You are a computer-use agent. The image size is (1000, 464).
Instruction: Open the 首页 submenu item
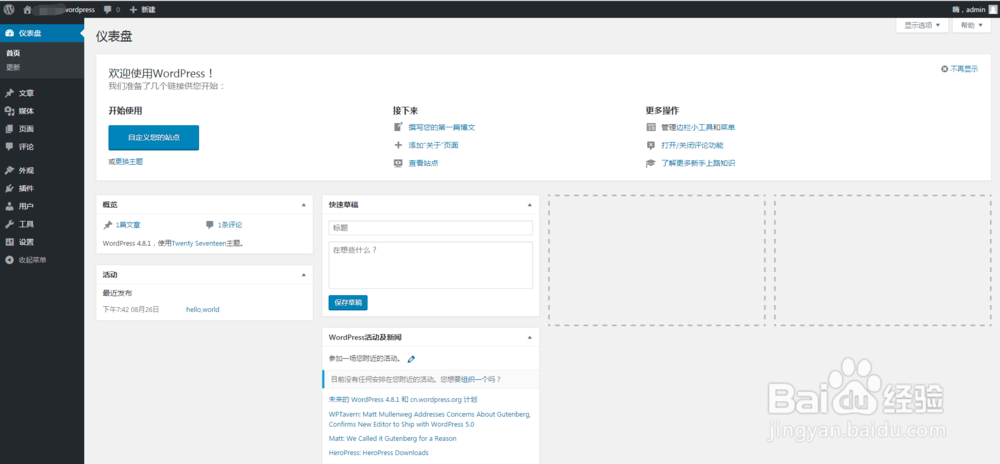click(x=13, y=54)
